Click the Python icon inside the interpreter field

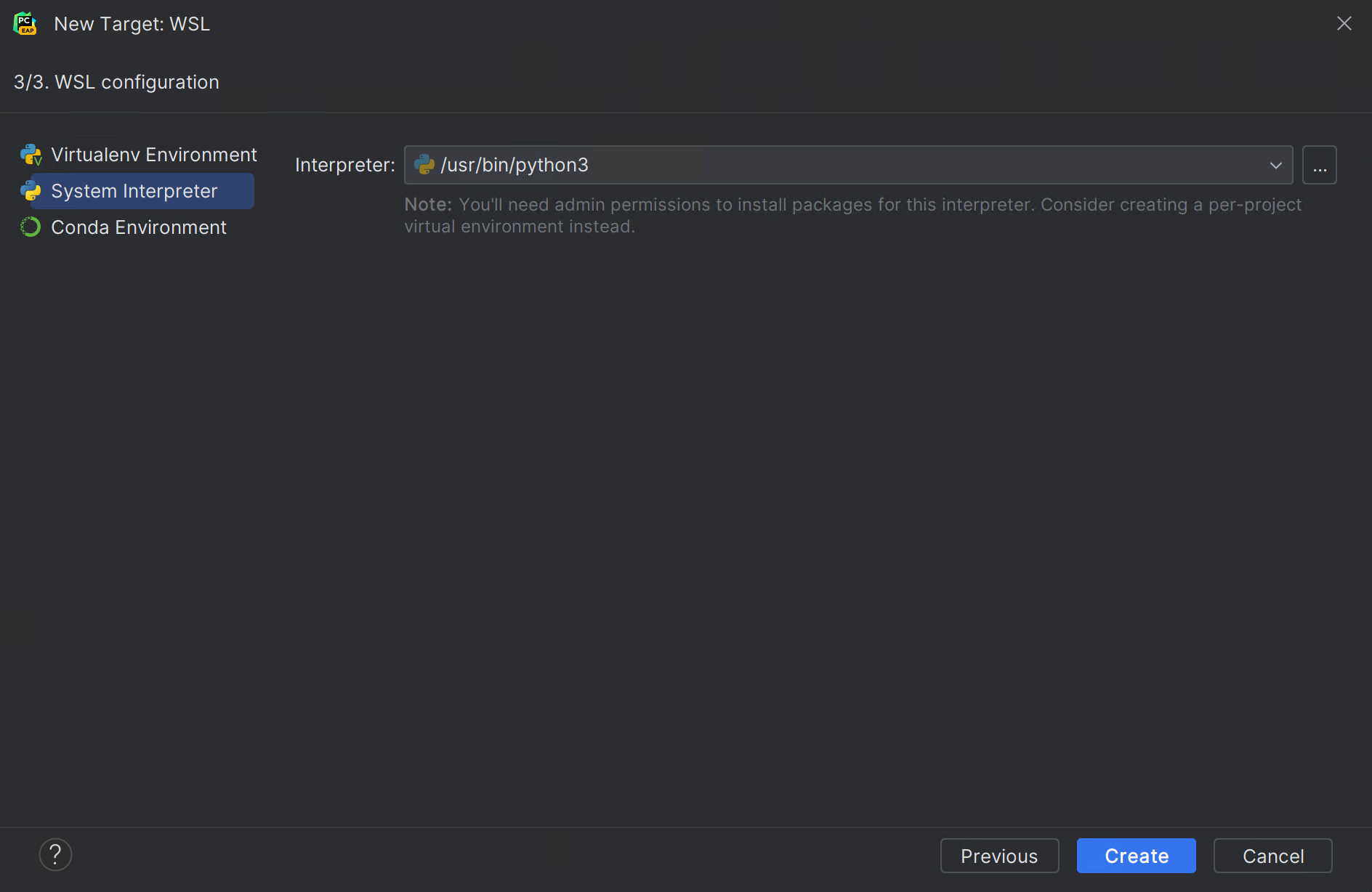tap(424, 165)
